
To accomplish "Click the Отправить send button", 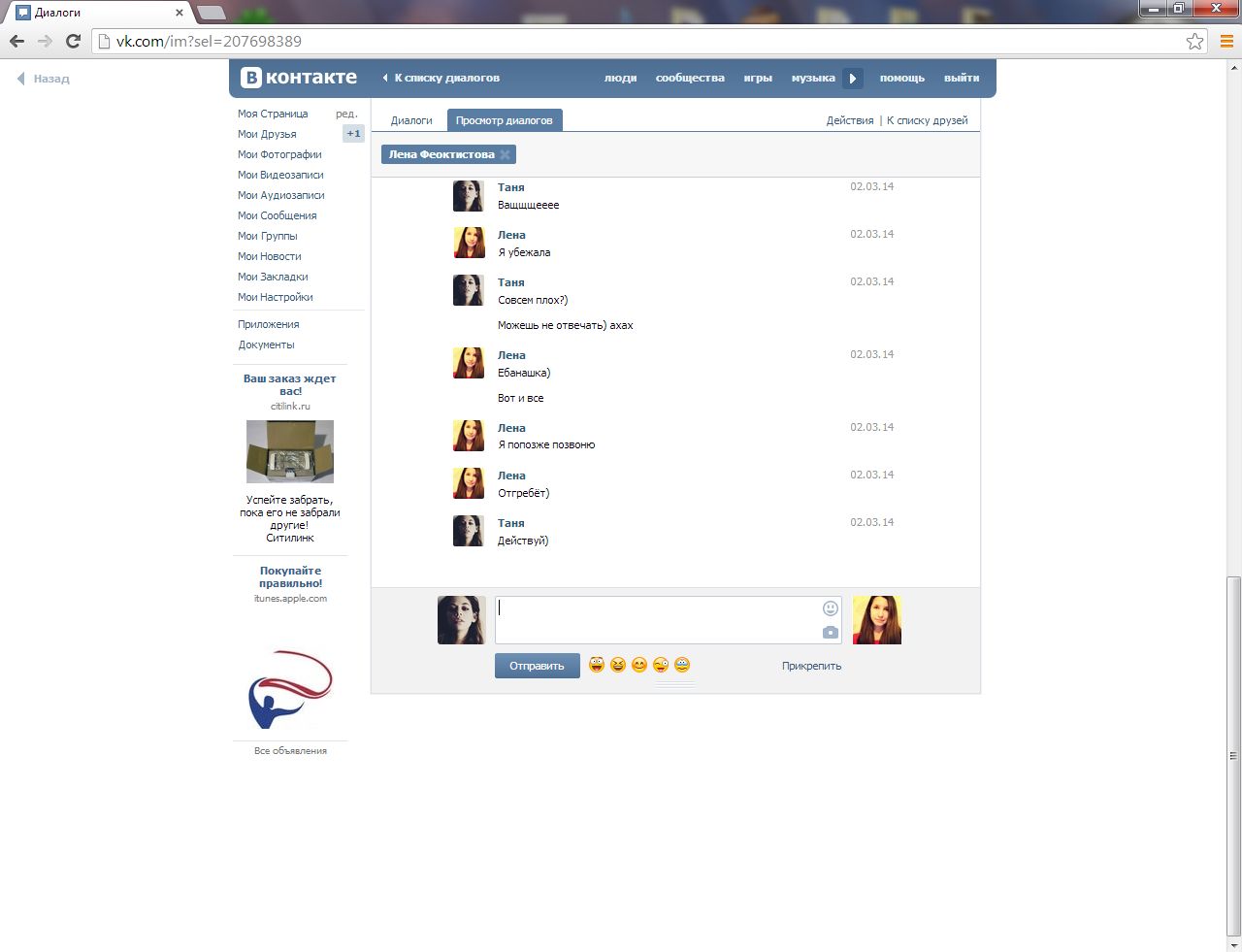I will pyautogui.click(x=538, y=666).
